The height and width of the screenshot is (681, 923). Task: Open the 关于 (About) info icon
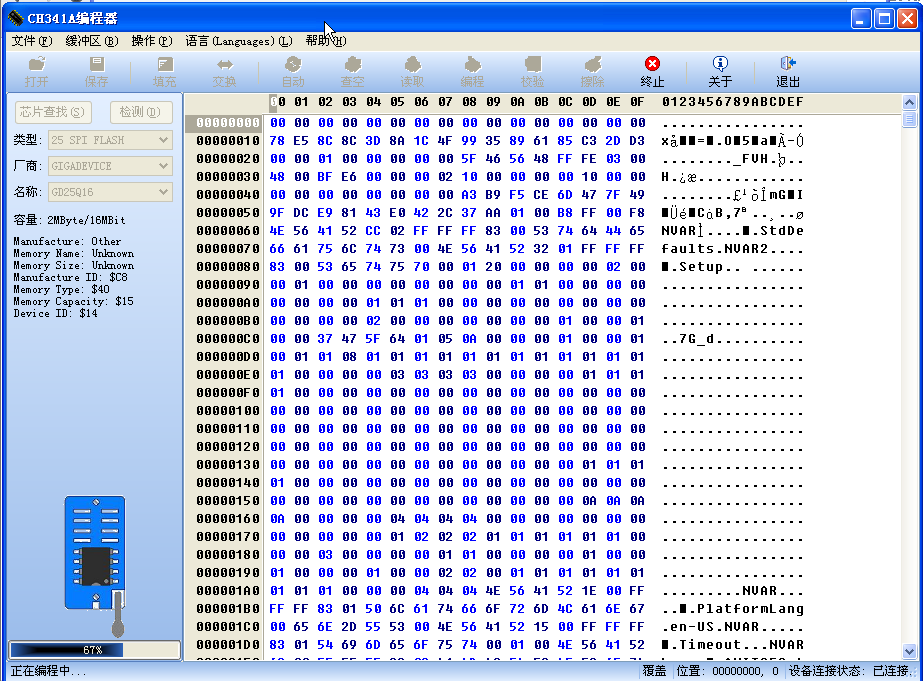720,71
